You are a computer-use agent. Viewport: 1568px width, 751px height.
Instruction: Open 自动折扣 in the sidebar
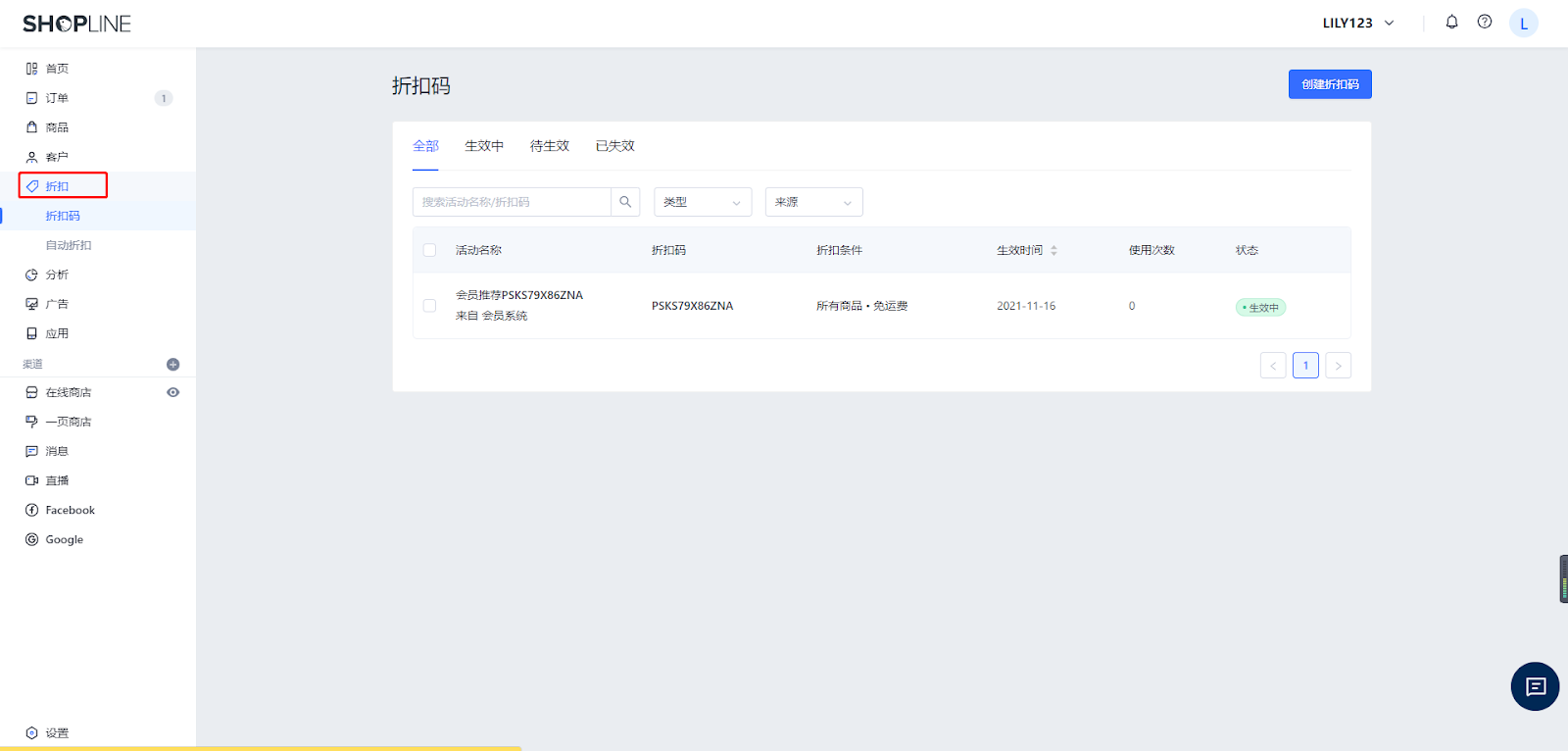point(69,245)
